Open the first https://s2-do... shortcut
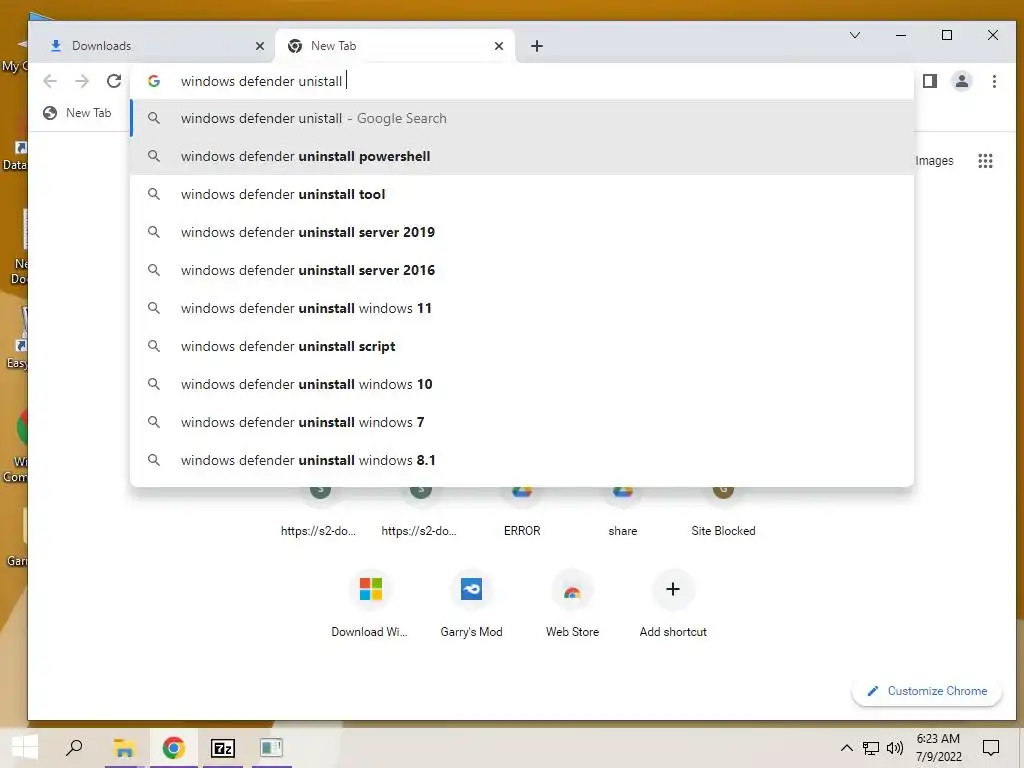1024x768 pixels. [x=319, y=511]
